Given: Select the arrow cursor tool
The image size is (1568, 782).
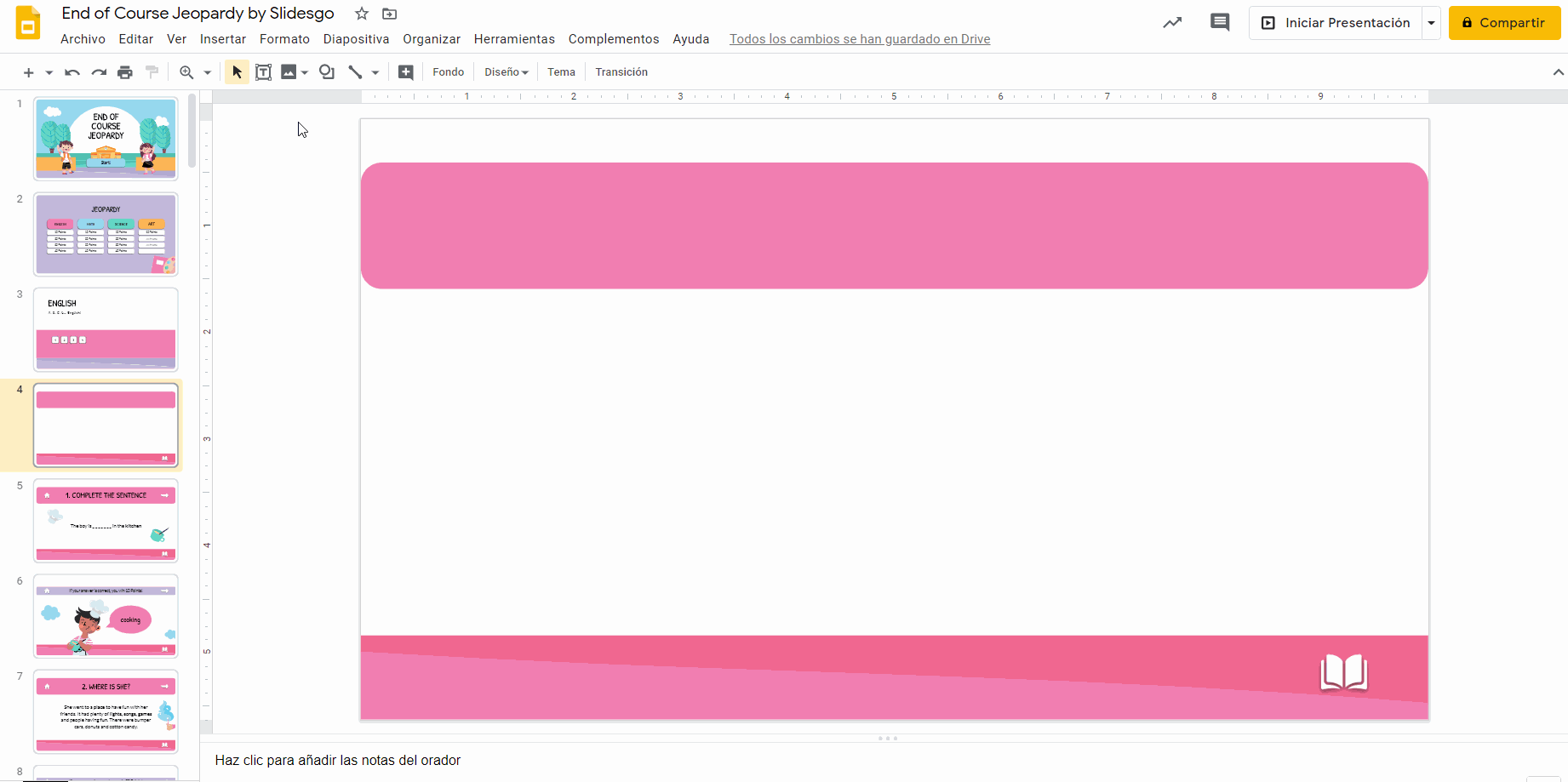Looking at the screenshot, I should point(237,72).
